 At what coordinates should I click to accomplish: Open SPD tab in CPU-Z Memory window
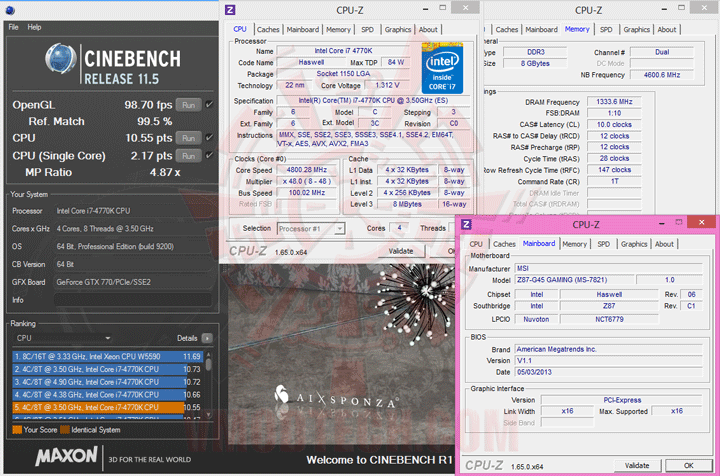[606, 29]
